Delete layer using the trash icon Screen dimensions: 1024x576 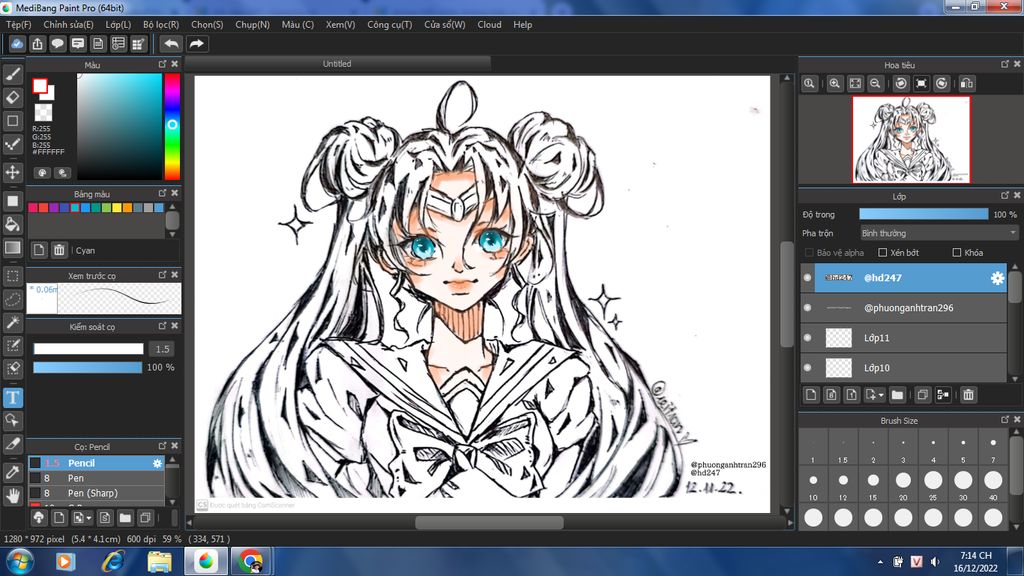(x=968, y=395)
